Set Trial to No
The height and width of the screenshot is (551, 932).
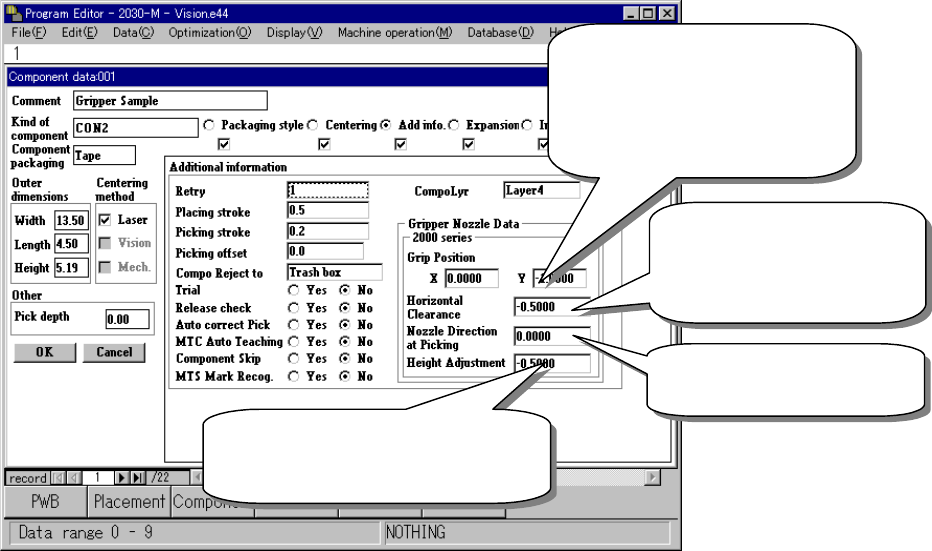(x=345, y=291)
